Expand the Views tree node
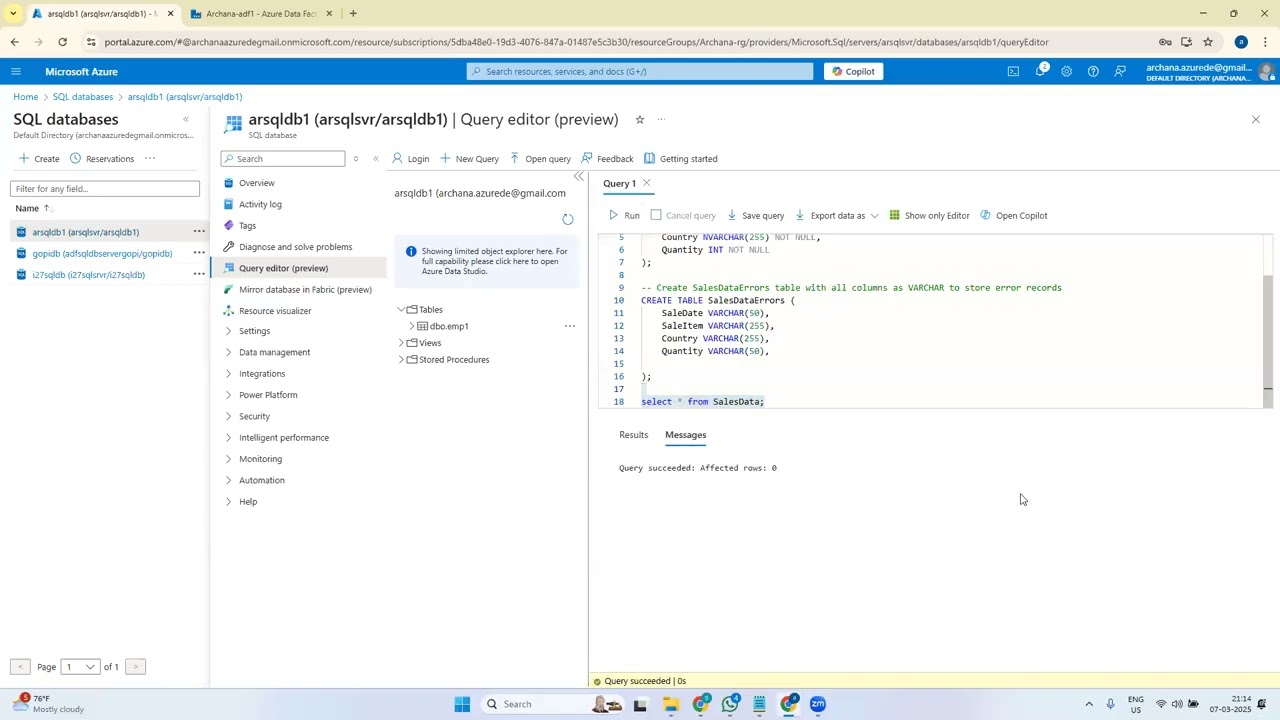This screenshot has height=720, width=1280. point(401,343)
